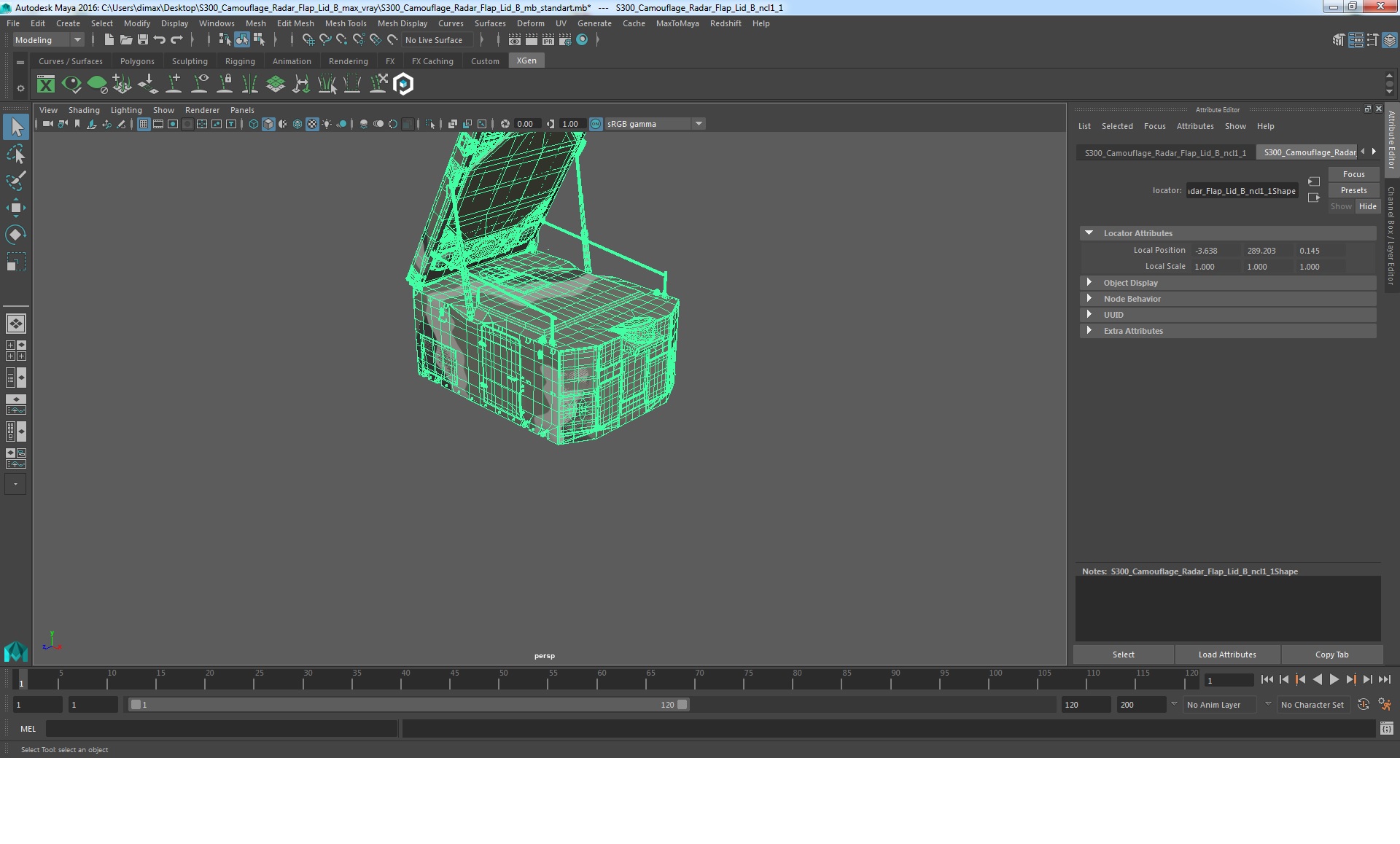Click the white hexagon cube shelf icon
Screen dimensions: 1400x844
(x=403, y=85)
